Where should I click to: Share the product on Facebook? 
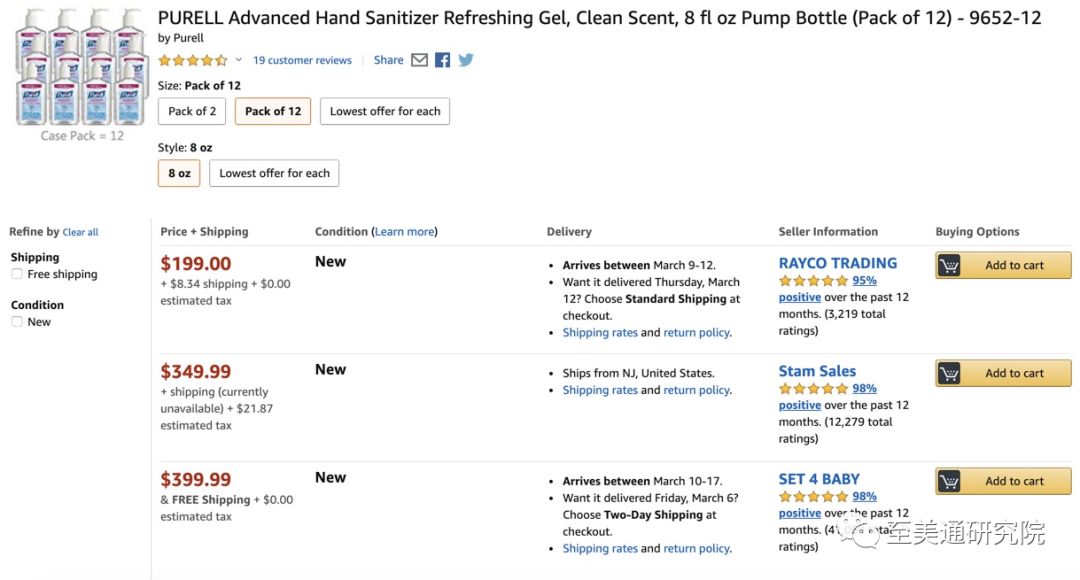coord(443,60)
